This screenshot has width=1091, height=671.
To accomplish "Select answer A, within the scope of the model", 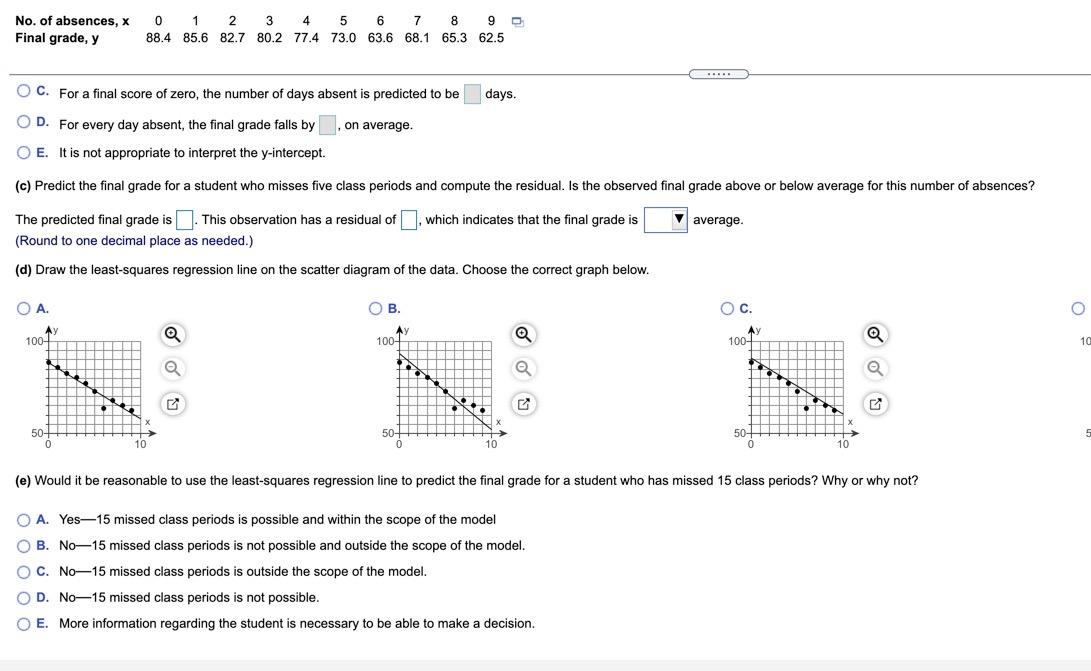I will click(x=22, y=518).
